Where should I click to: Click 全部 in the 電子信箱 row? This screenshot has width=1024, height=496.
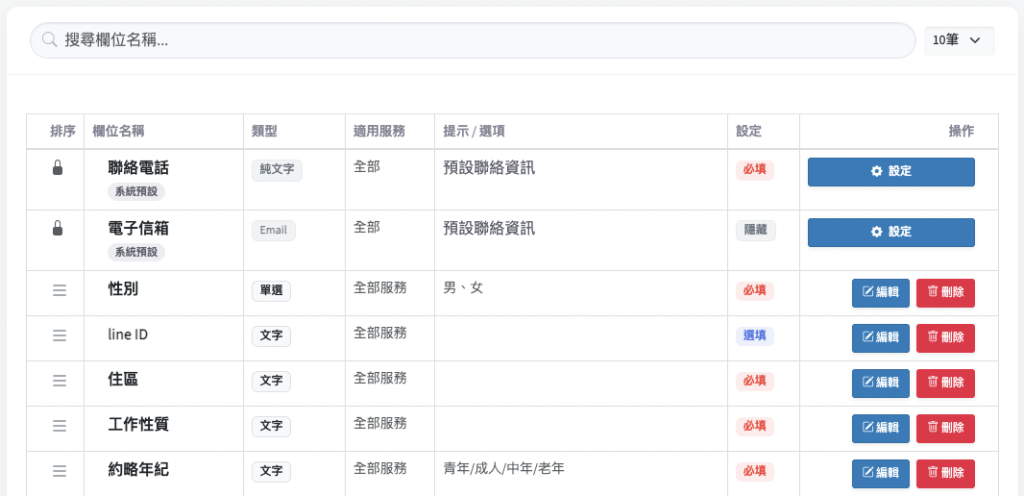click(366, 228)
